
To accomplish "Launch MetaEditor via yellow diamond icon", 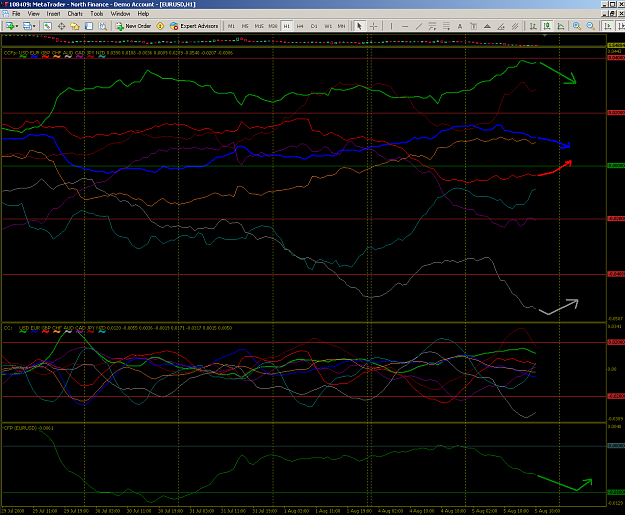I will tap(160, 26).
